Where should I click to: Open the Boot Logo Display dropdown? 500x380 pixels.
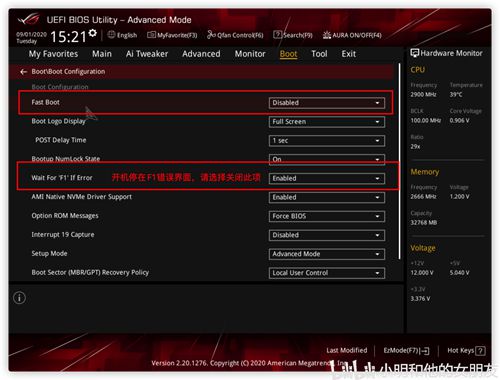point(327,122)
